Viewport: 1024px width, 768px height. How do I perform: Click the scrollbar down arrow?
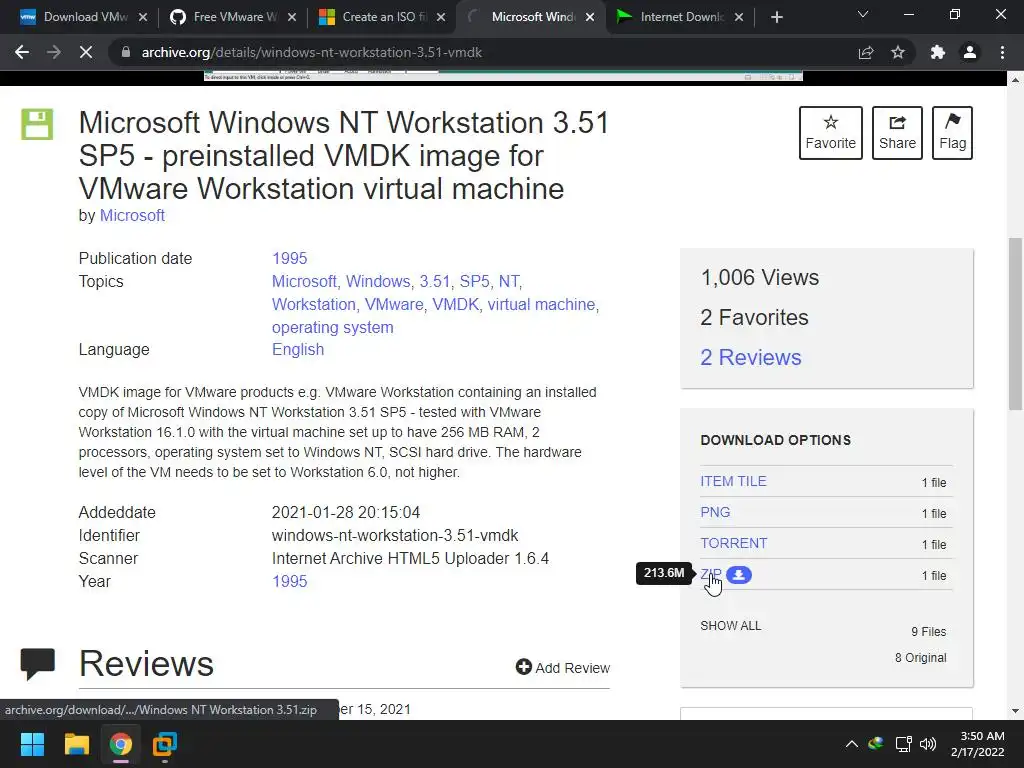pyautogui.click(x=1015, y=711)
